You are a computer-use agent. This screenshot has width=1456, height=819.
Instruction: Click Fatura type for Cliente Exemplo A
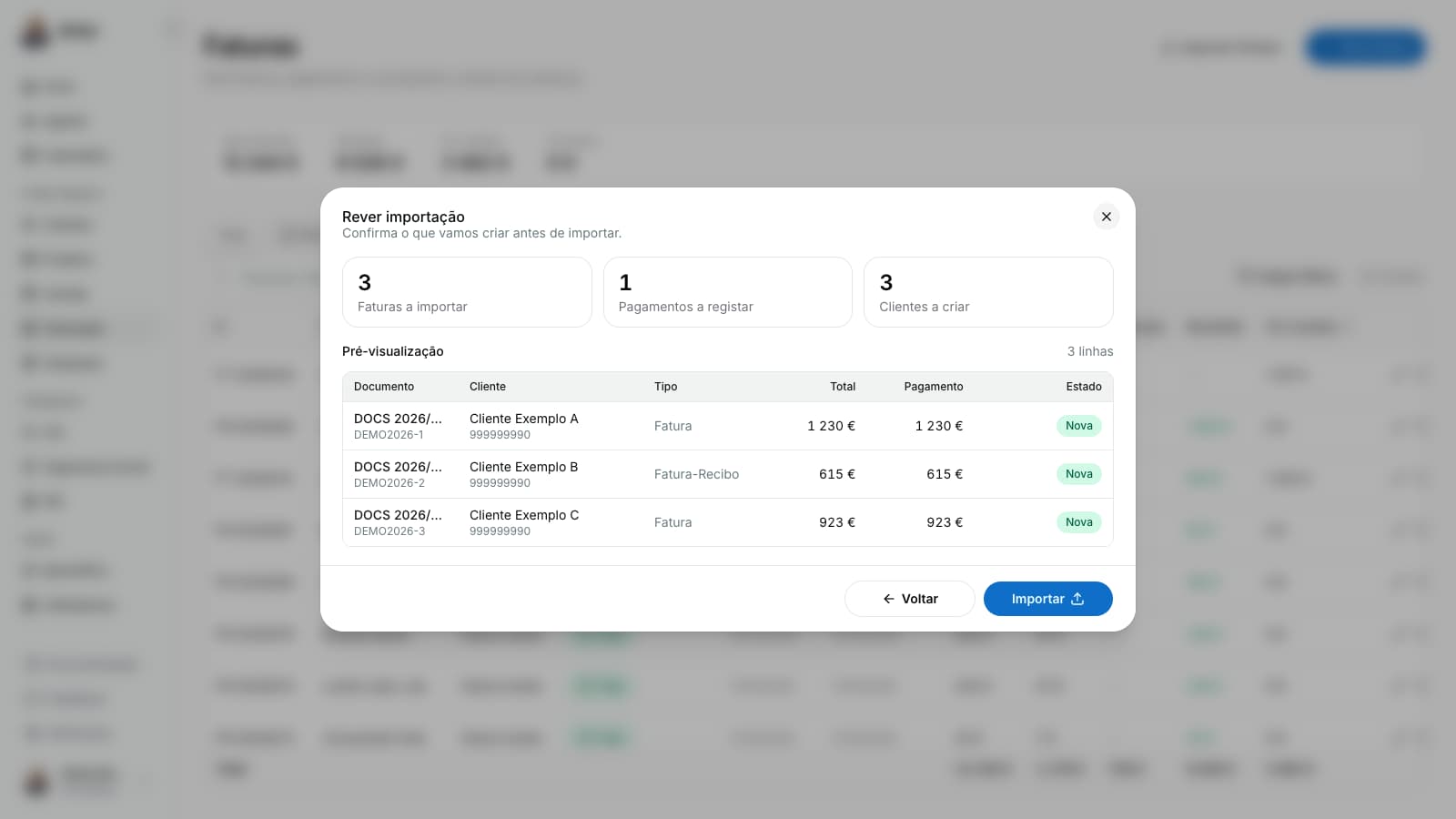(x=672, y=426)
